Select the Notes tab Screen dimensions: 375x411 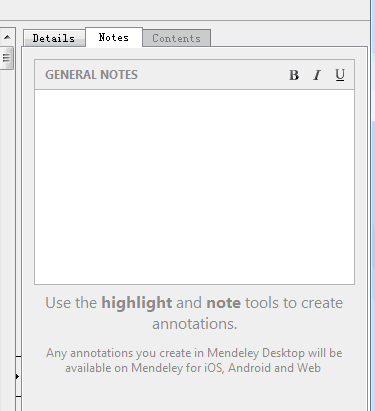coord(114,37)
